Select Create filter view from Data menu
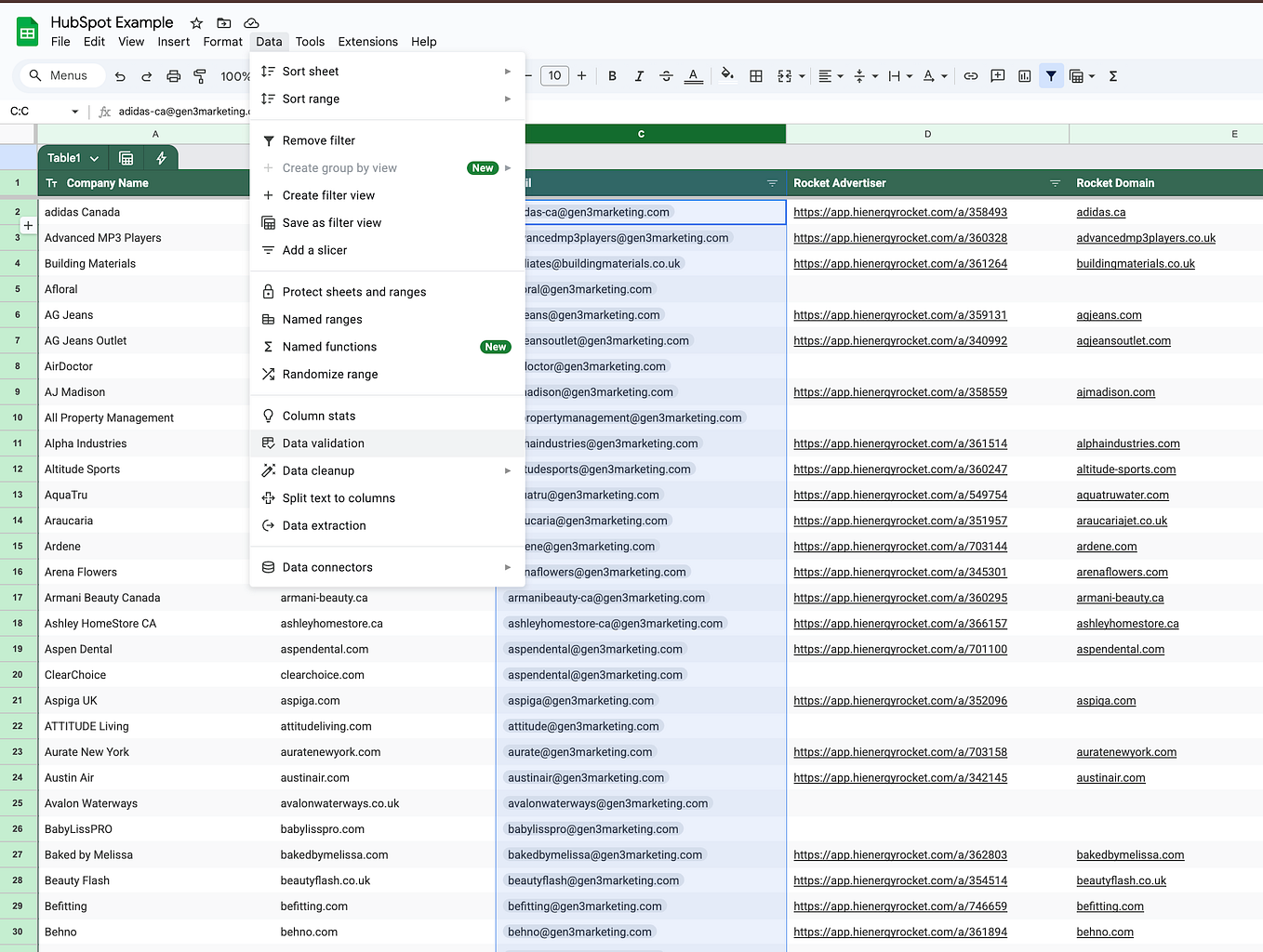 (330, 195)
